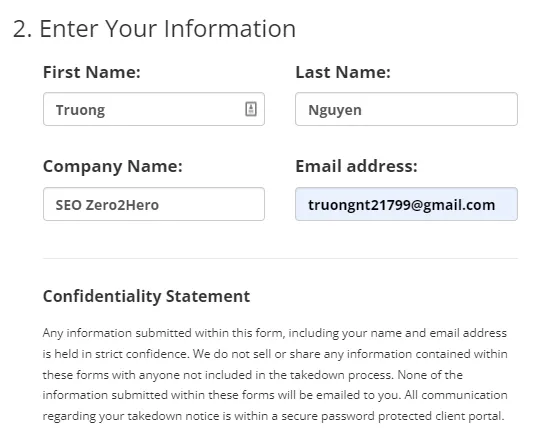Click the "Confidentiality Statement" heading

tap(146, 296)
